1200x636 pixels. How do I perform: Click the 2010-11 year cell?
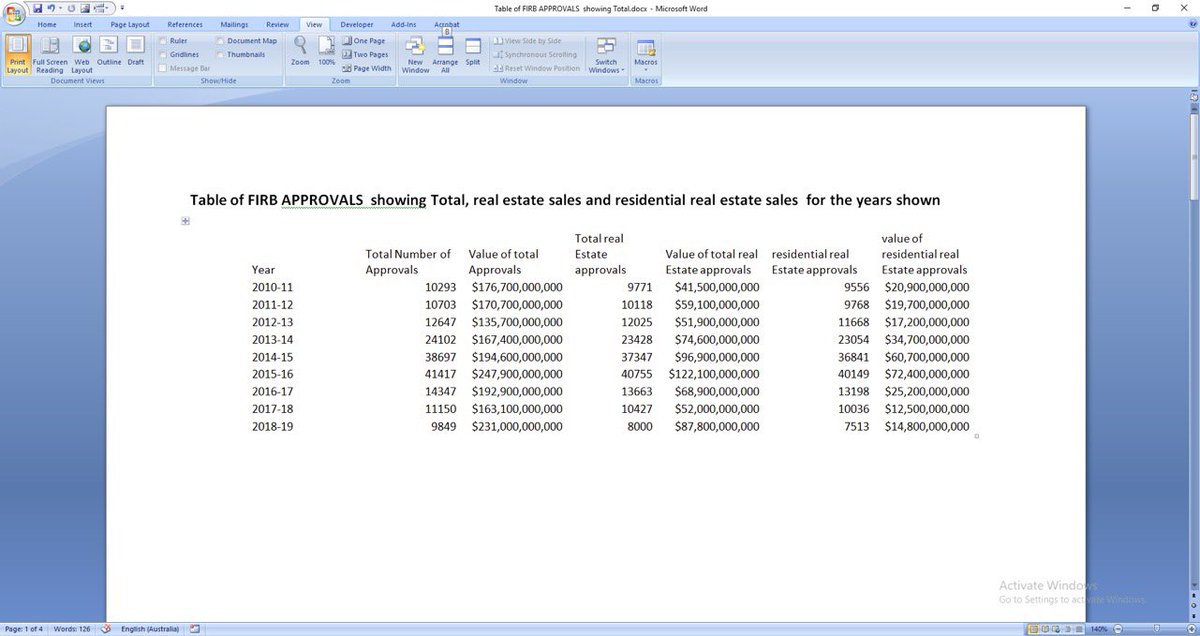[272, 287]
